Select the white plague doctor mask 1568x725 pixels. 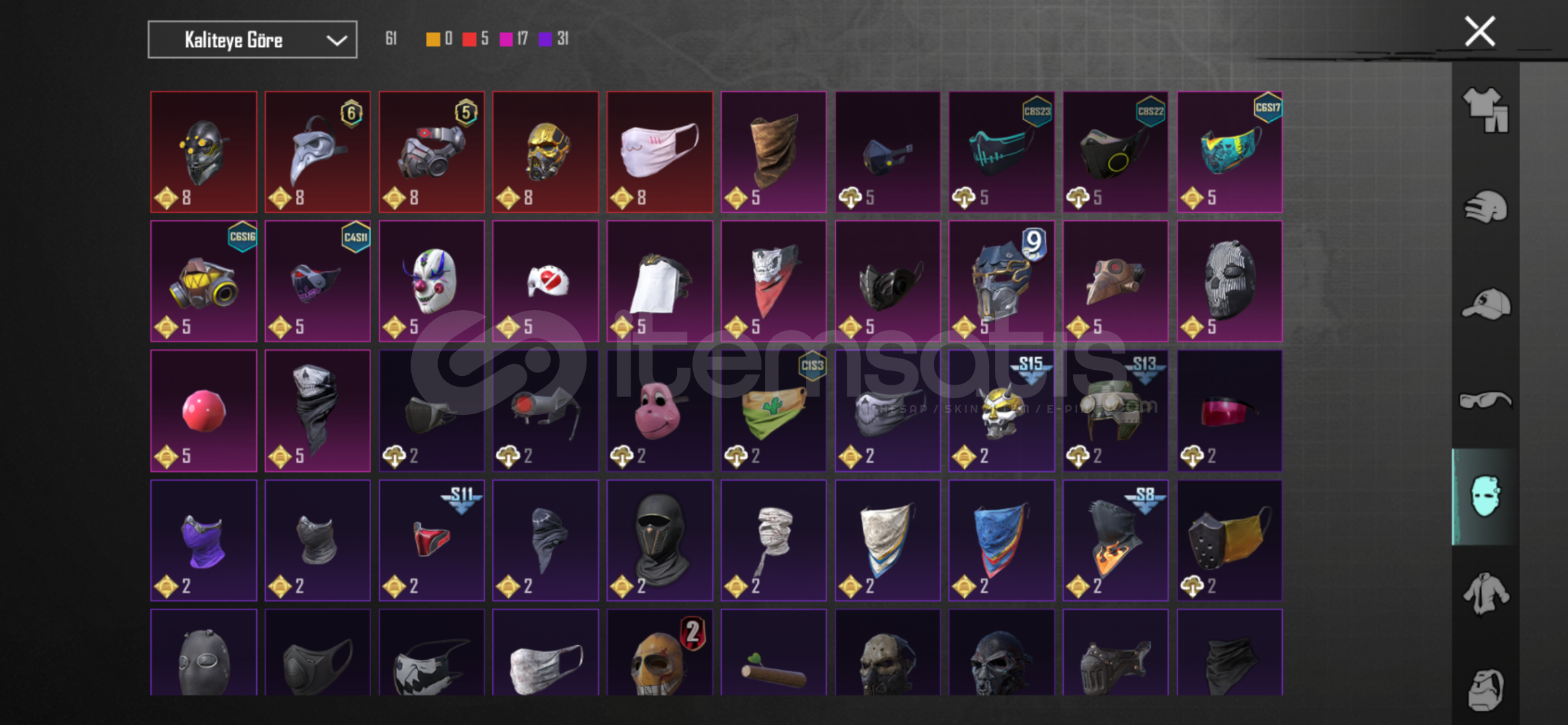[x=317, y=152]
